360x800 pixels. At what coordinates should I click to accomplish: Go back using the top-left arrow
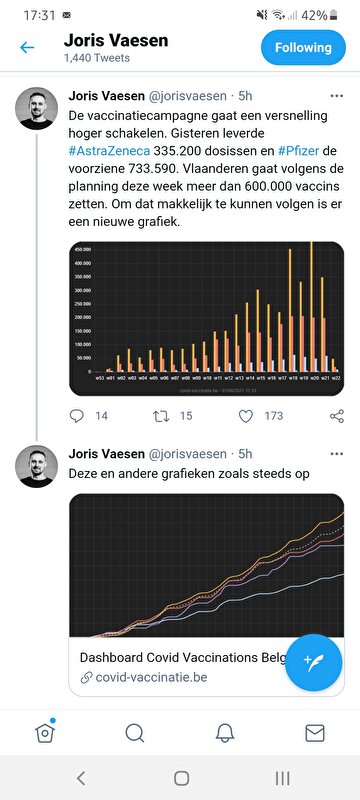coord(27,48)
